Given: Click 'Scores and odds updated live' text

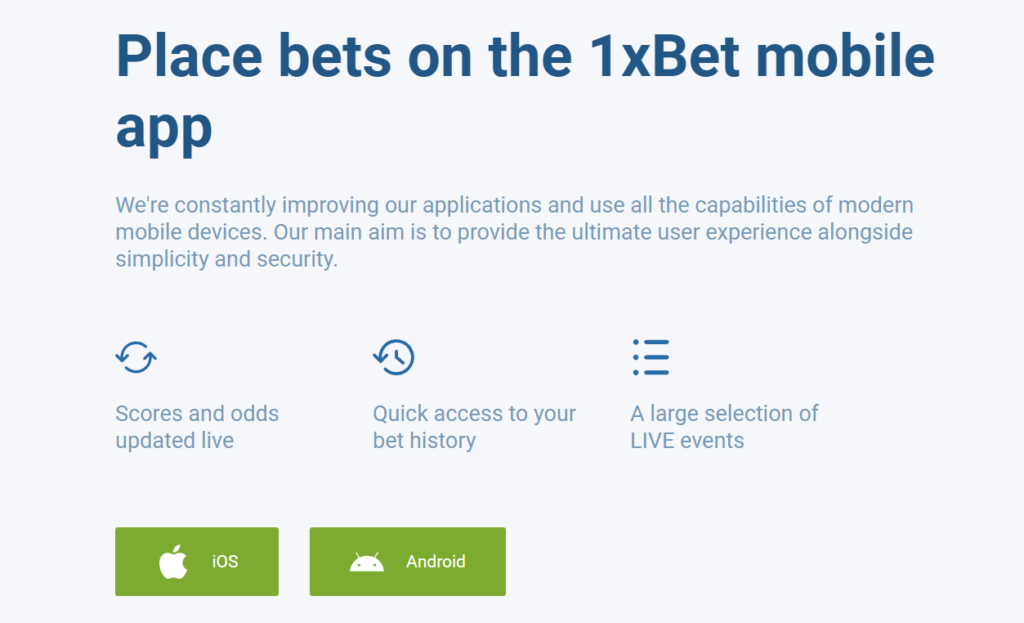Looking at the screenshot, I should pos(197,427).
